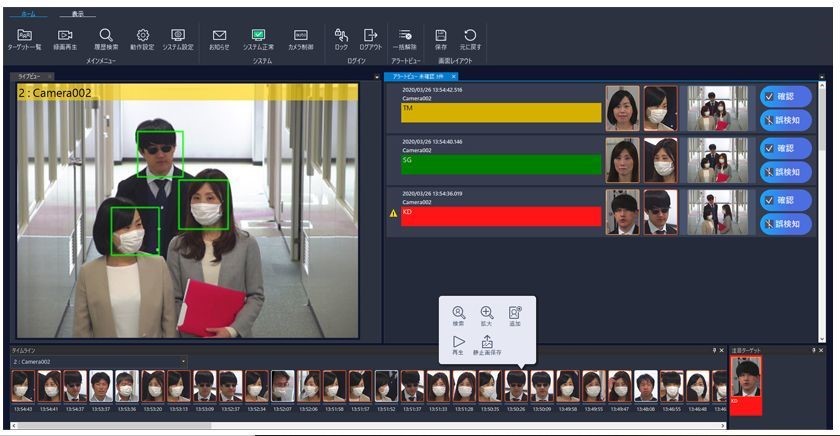Click the カメラ制御 icon

pyautogui.click(x=300, y=39)
